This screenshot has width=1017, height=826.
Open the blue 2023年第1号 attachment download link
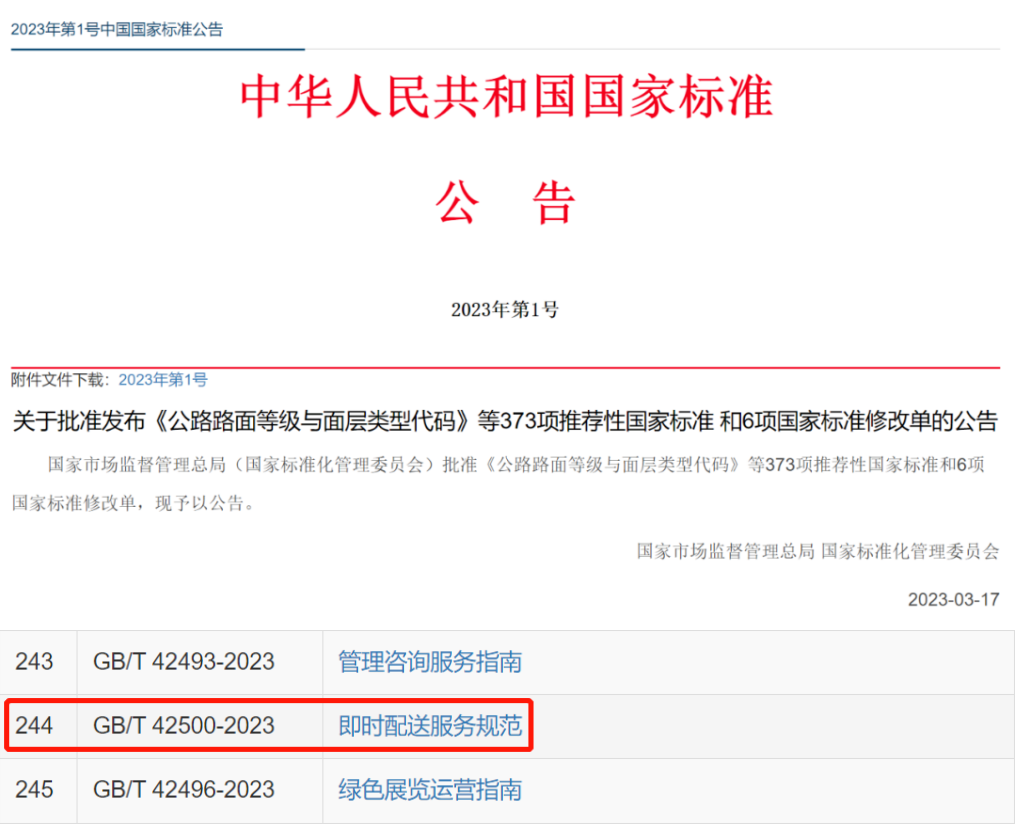[x=163, y=380]
